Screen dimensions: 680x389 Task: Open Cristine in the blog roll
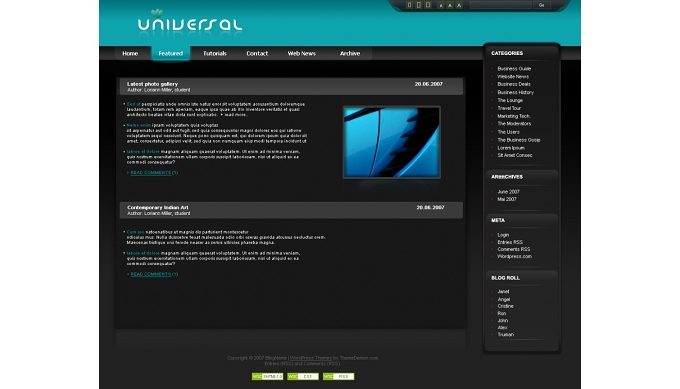click(x=505, y=306)
